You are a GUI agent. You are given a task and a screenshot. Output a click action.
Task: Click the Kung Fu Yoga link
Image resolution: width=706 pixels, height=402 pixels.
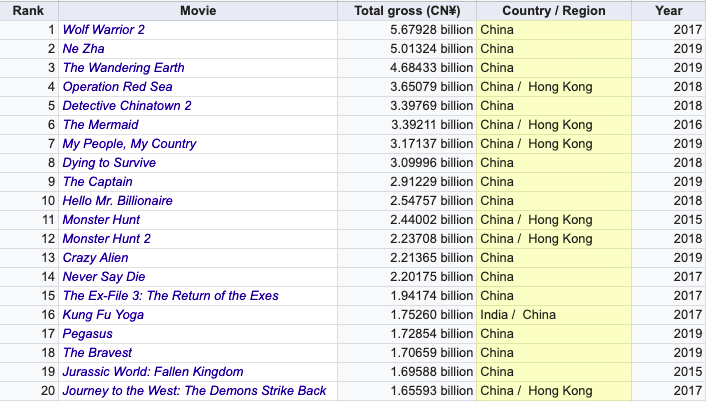pos(103,315)
